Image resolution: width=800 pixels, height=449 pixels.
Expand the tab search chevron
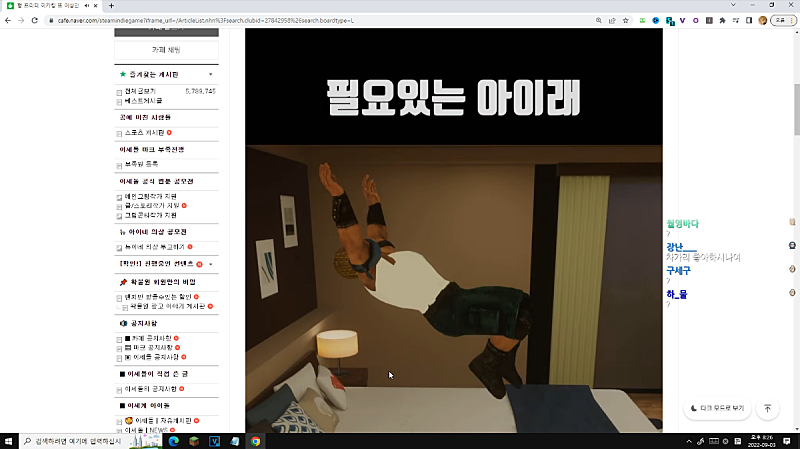point(733,5)
